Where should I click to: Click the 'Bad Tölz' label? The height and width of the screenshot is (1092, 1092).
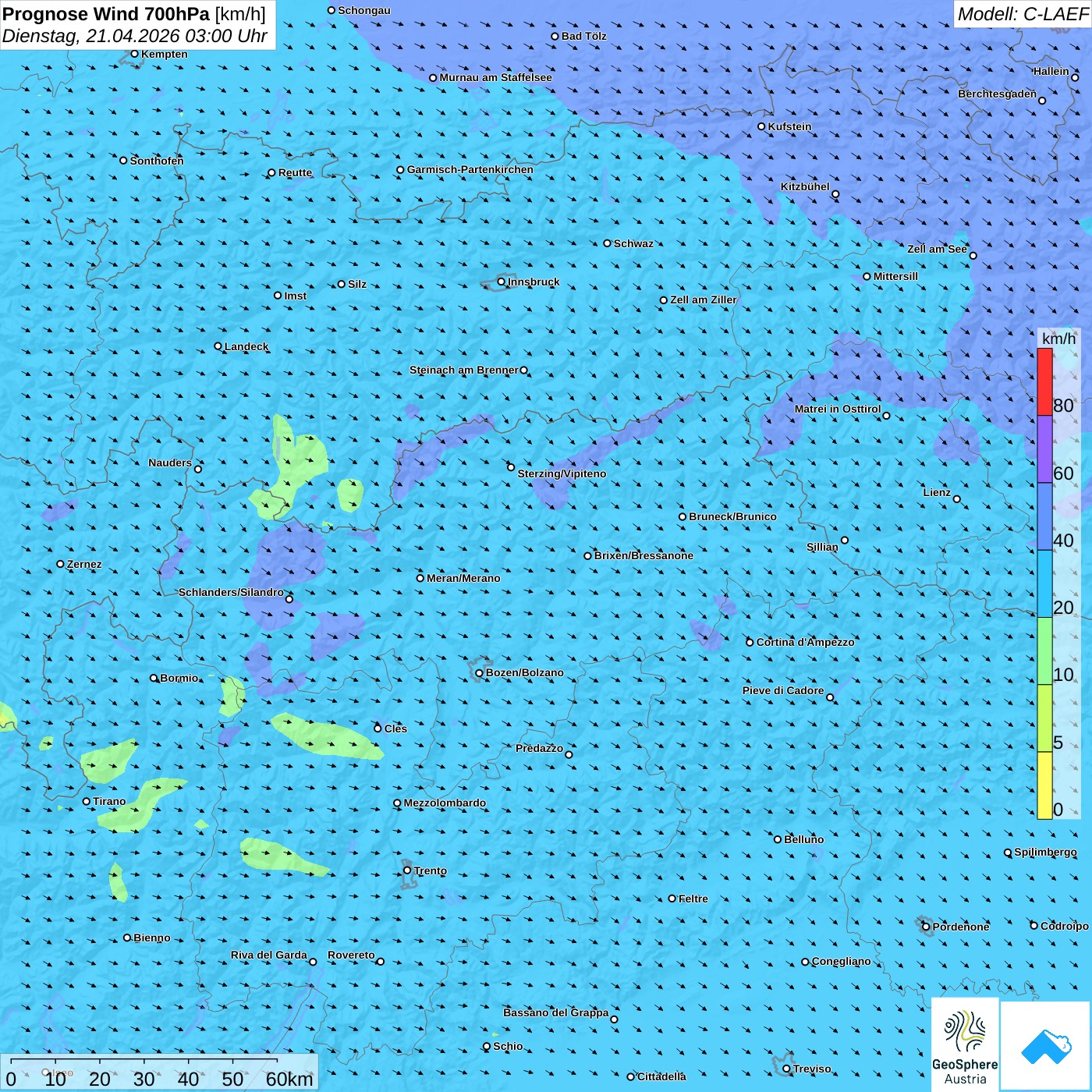pos(584,36)
